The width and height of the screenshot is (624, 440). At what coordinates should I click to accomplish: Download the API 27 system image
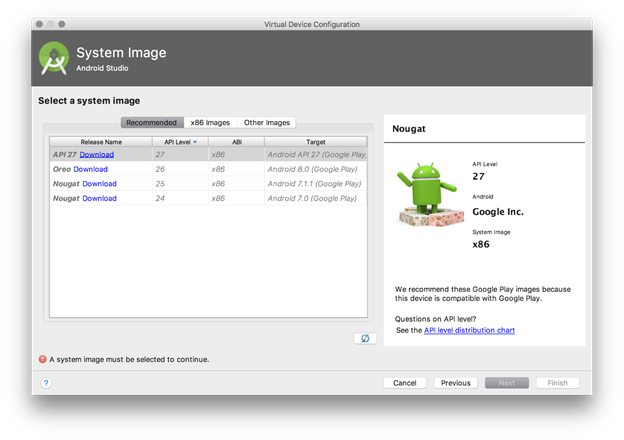(x=97, y=155)
